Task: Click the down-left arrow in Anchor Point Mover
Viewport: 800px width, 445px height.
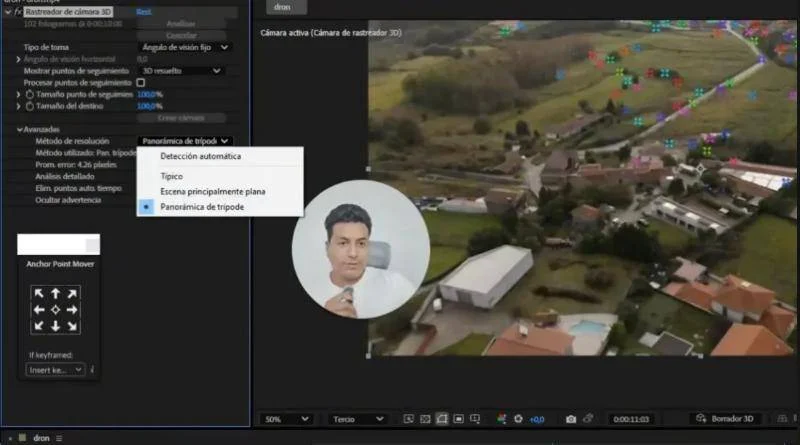Action: click(39, 326)
